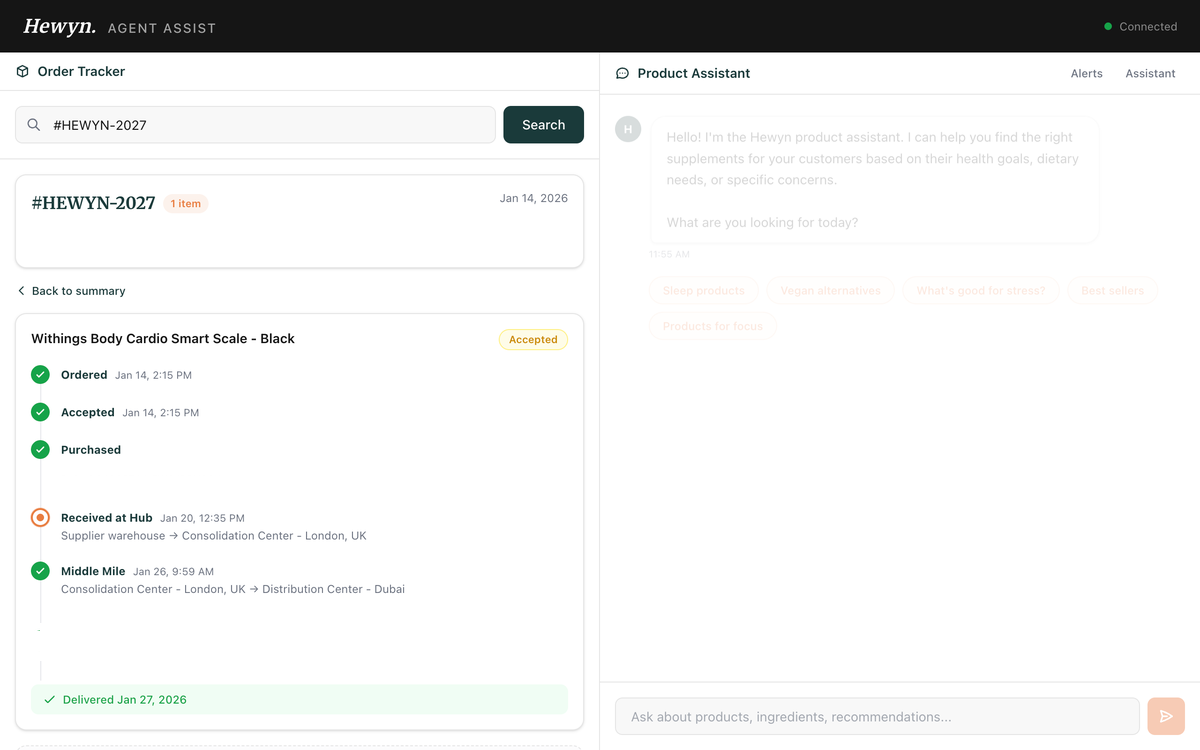1200x750 pixels.
Task: Click the chevron beside Back to summary
Action: tap(20, 290)
